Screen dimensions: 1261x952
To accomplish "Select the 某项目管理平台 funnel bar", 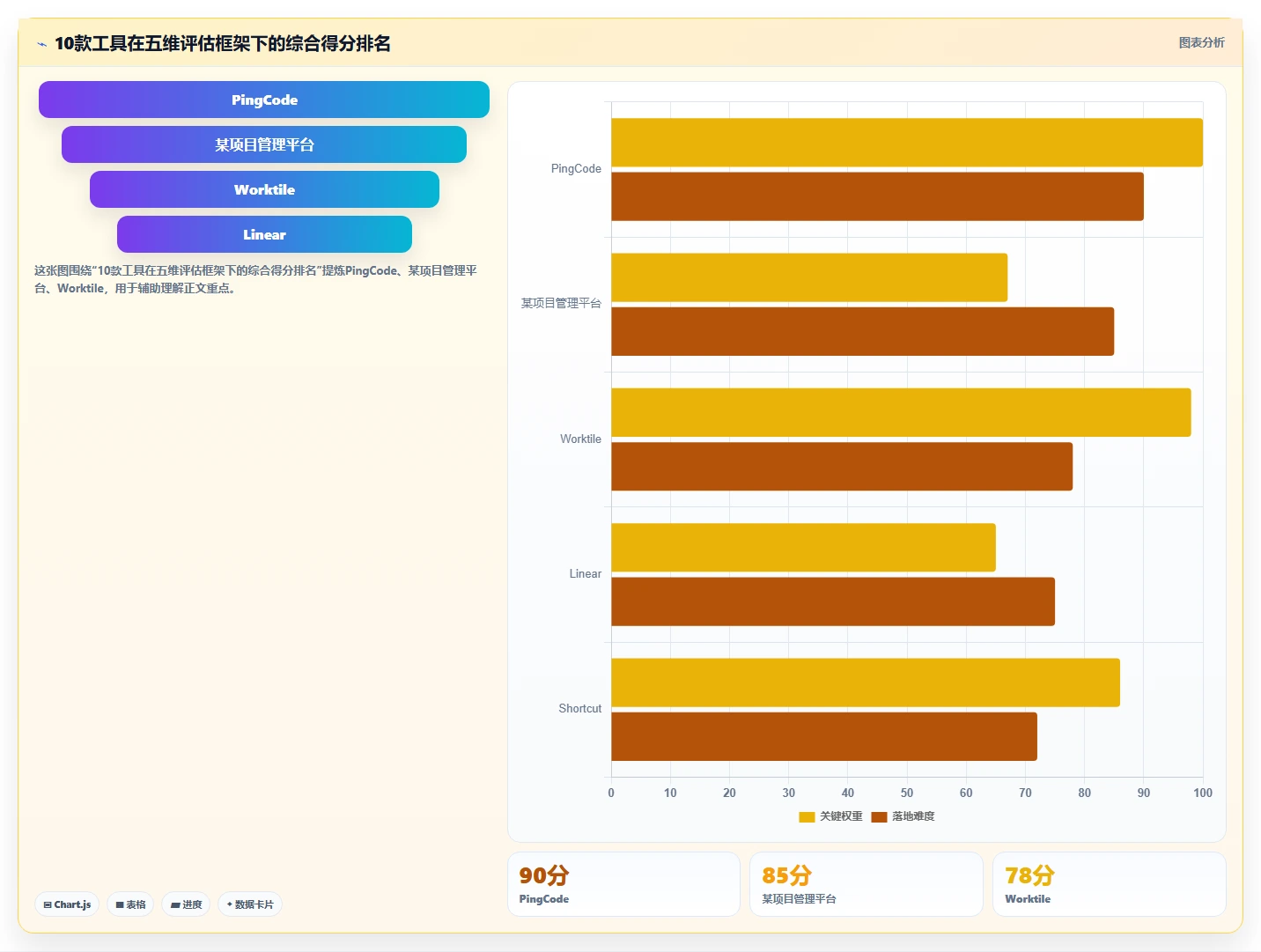I will click(x=264, y=144).
